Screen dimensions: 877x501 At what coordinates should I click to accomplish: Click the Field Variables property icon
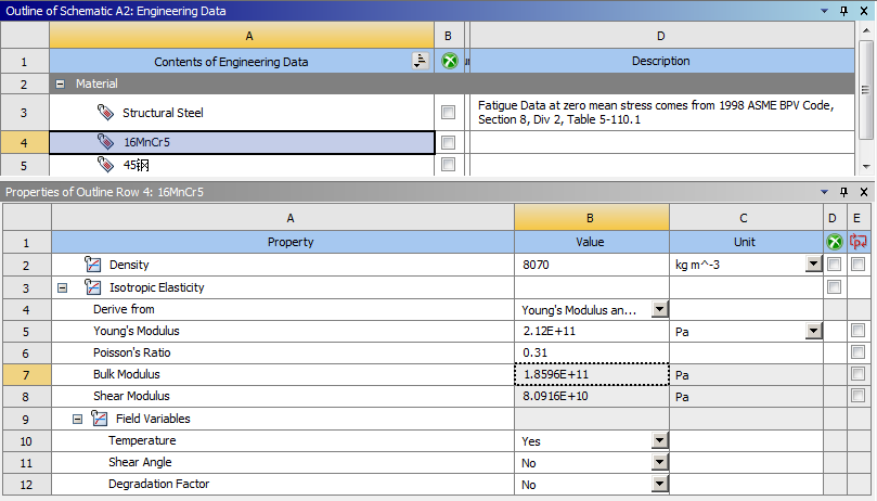coord(99,418)
